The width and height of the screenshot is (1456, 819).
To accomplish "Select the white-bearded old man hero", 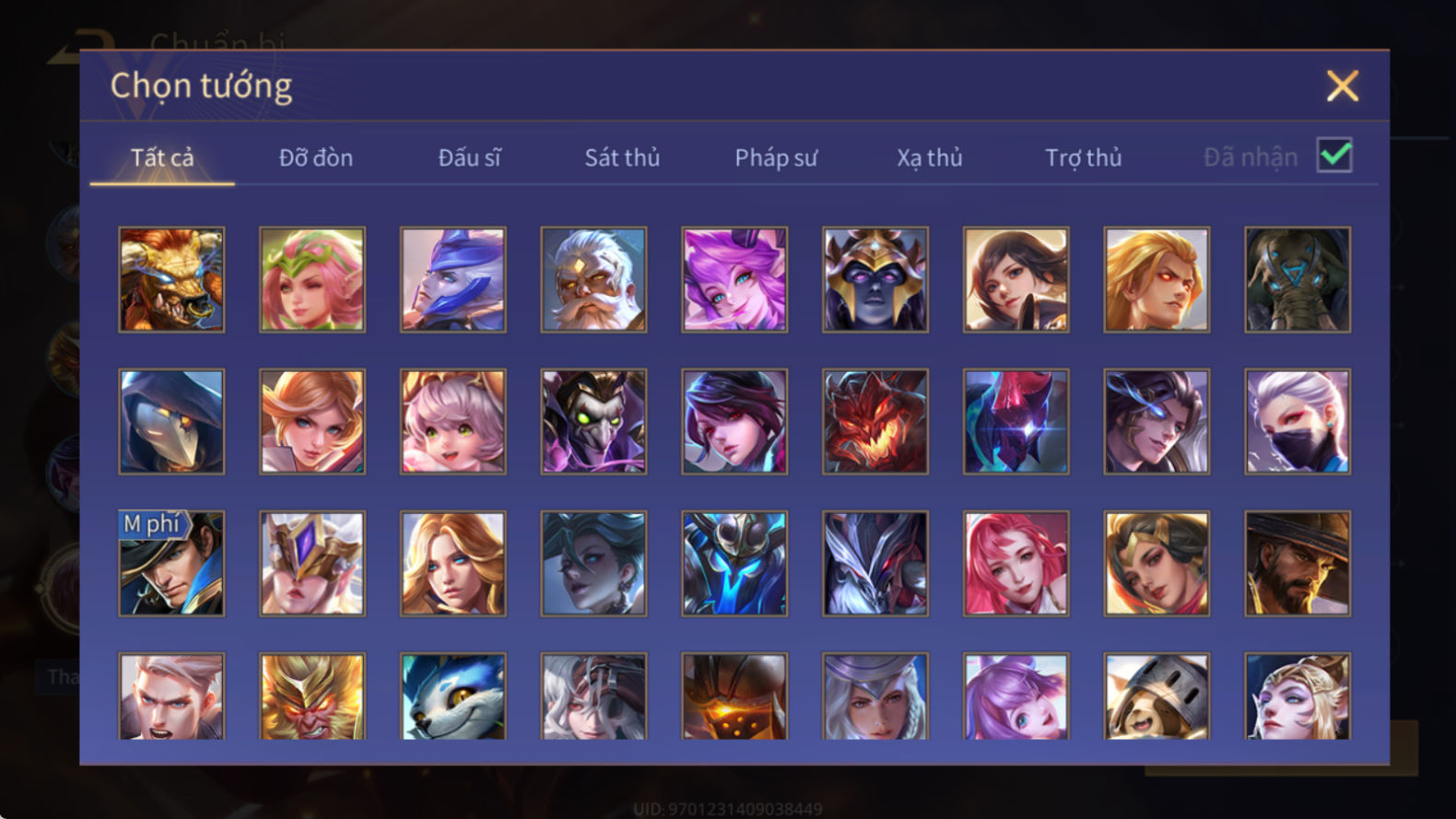I will [x=593, y=280].
